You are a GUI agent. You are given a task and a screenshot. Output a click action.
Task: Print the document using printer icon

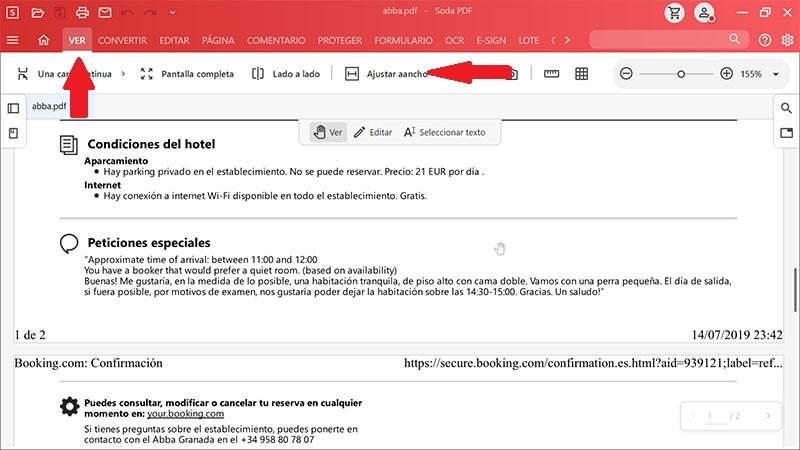pyautogui.click(x=82, y=13)
